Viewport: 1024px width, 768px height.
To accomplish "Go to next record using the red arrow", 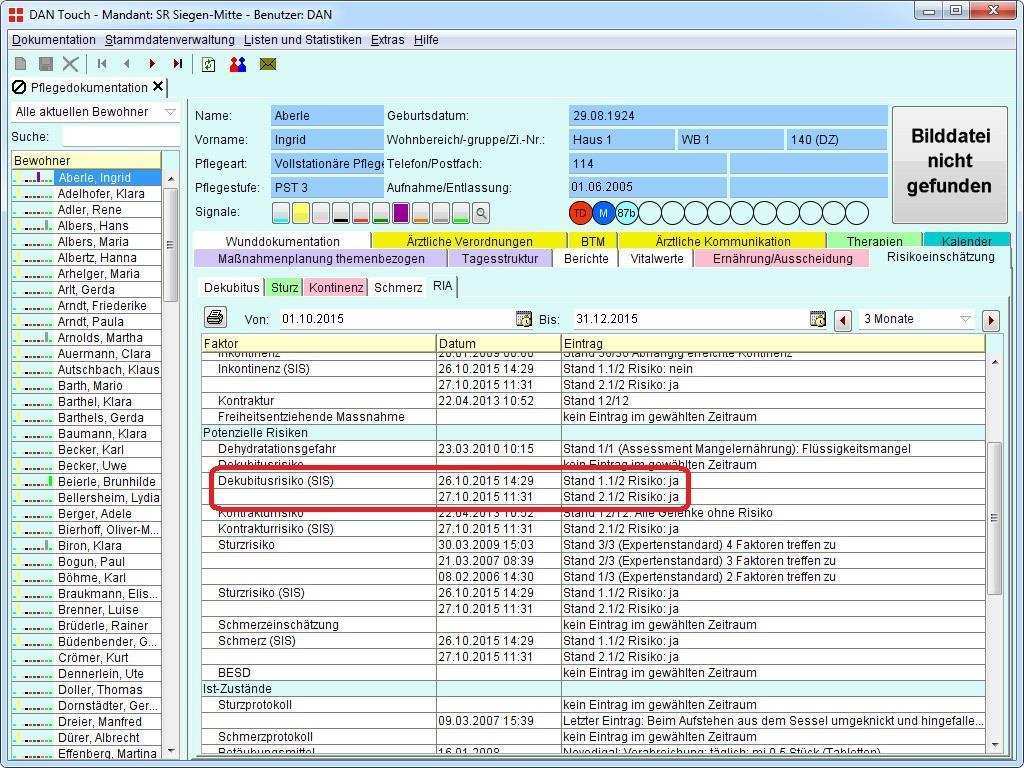I will click(x=152, y=64).
